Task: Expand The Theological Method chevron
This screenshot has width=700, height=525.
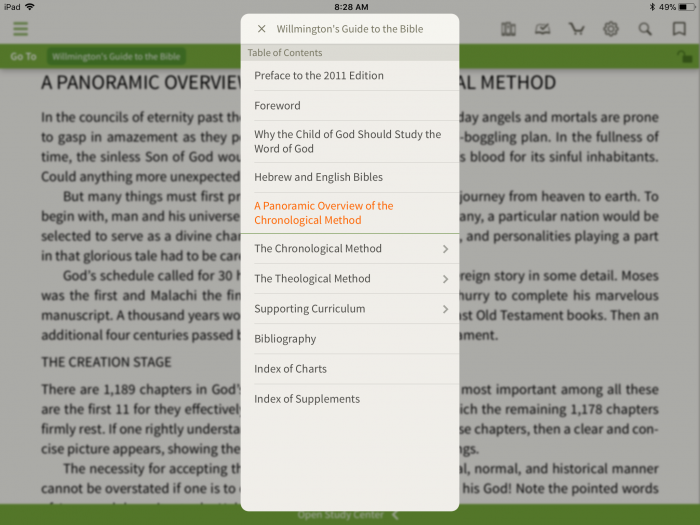Action: coord(445,279)
